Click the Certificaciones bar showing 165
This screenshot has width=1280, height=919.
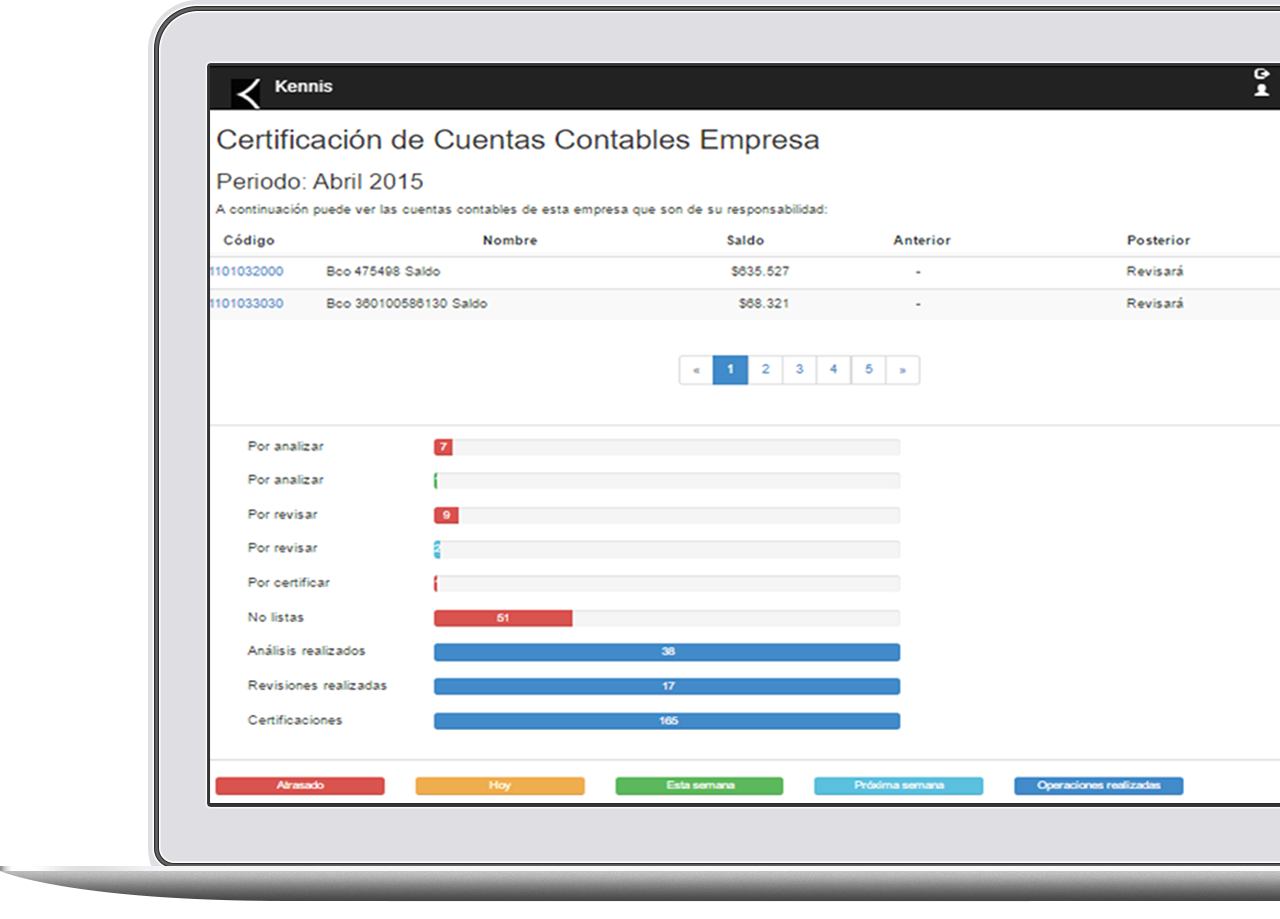(667, 721)
